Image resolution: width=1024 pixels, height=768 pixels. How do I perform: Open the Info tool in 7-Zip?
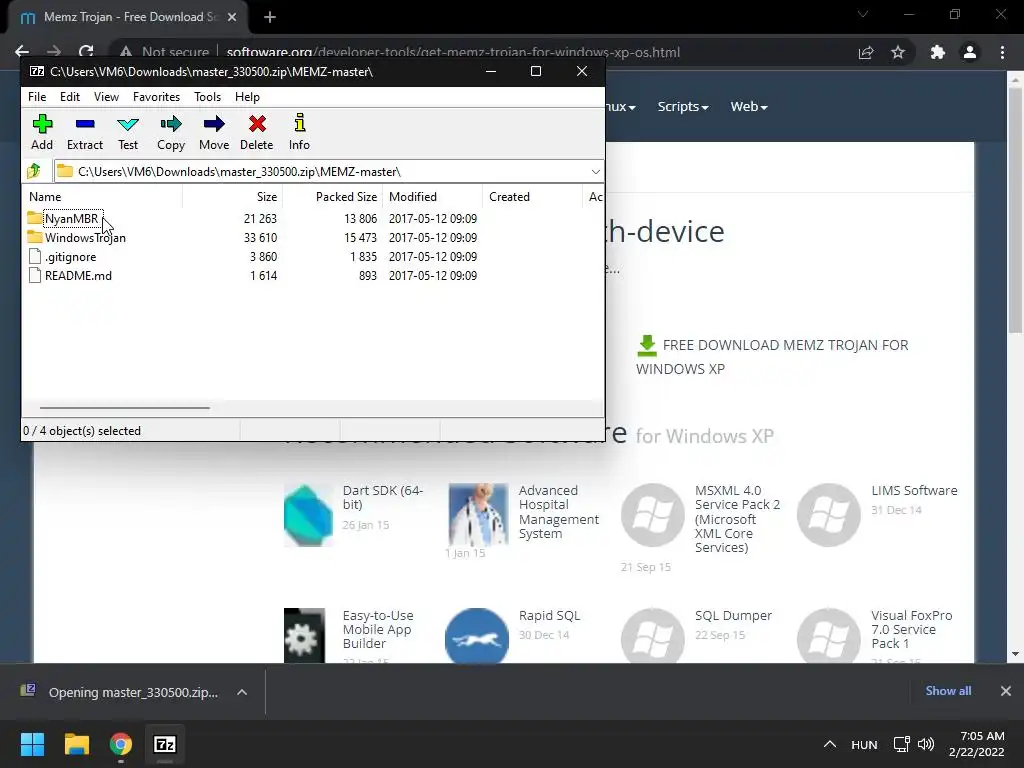point(299,132)
